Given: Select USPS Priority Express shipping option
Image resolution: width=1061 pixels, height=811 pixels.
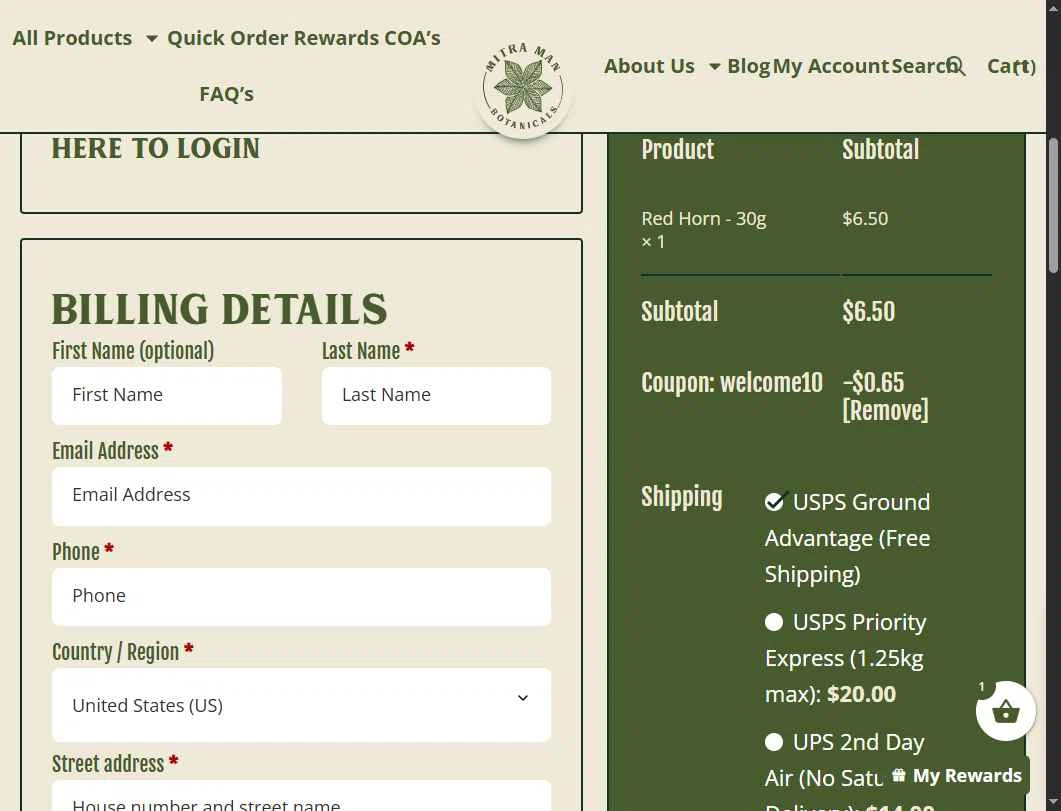Looking at the screenshot, I should 774,622.
